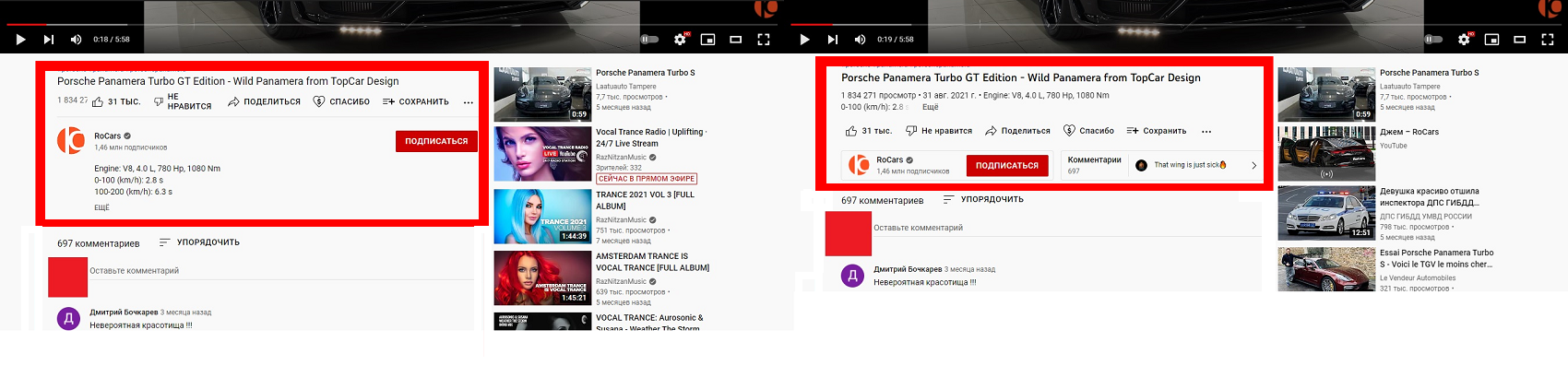
Task: Mute the volume in the left player
Action: point(76,40)
